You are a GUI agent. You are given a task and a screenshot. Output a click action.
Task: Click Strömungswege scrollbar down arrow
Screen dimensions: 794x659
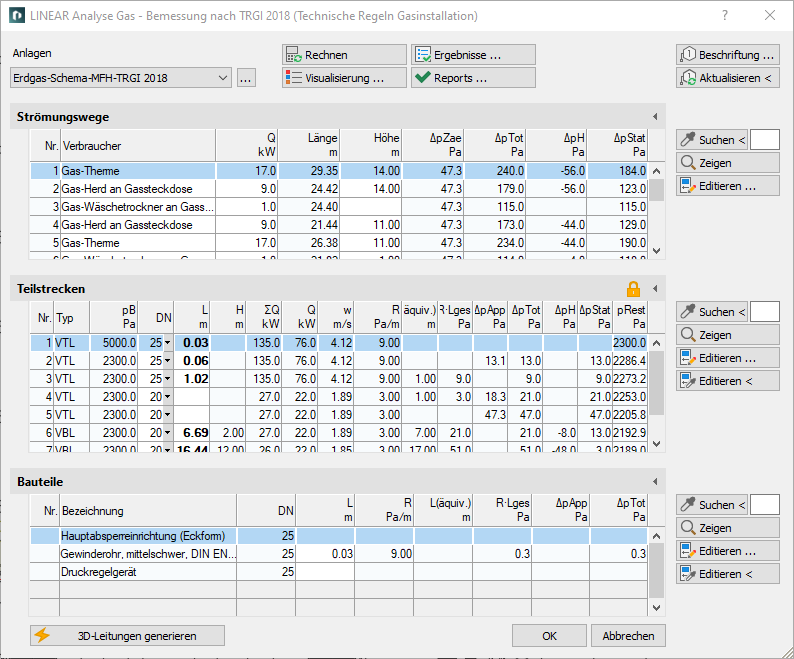pos(657,251)
